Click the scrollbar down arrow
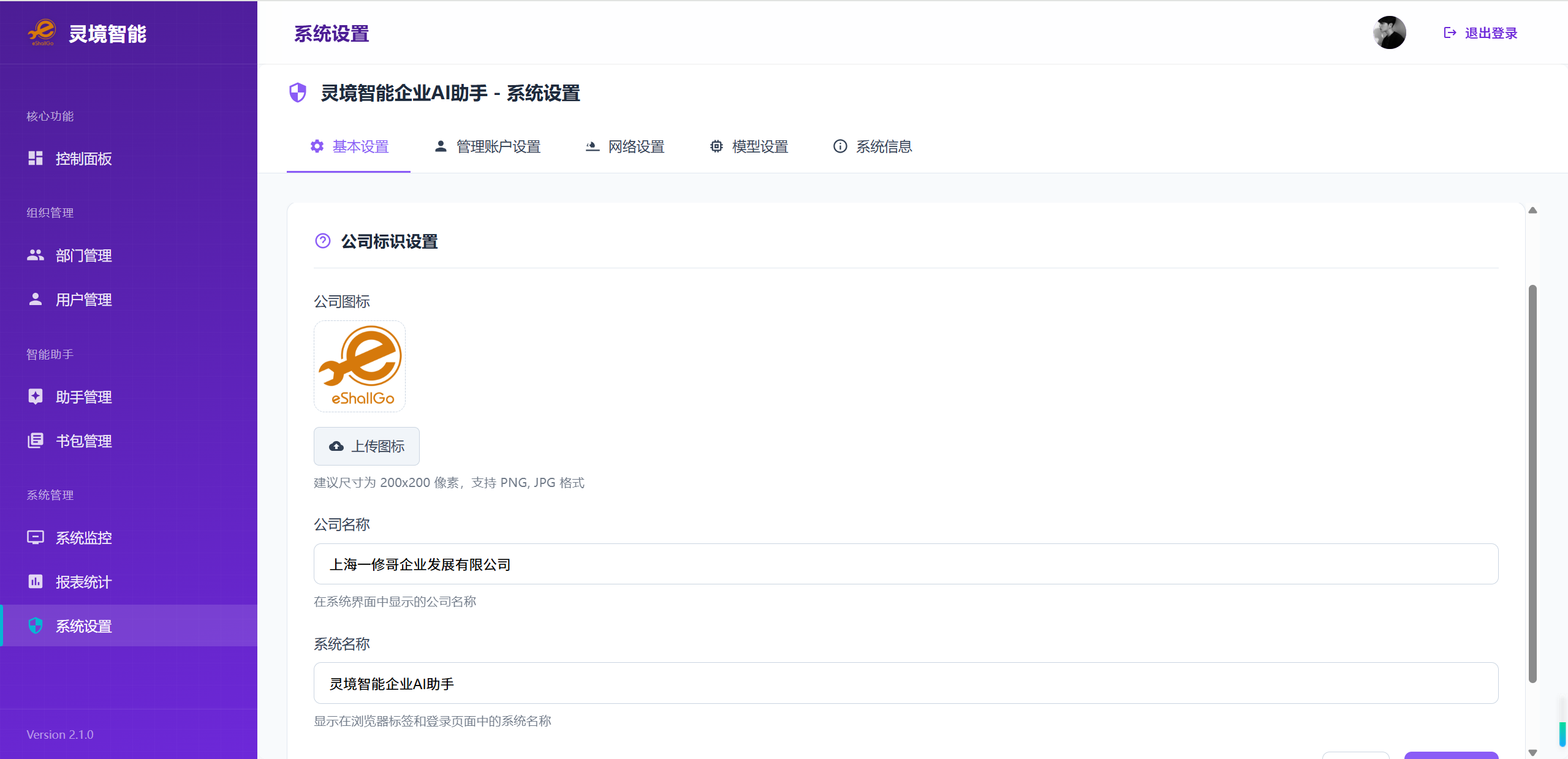Viewport: 1568px width, 759px height. point(1533,753)
